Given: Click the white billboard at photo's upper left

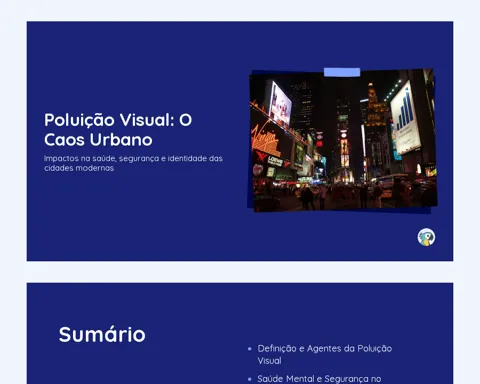Looking at the screenshot, I should [x=280, y=103].
